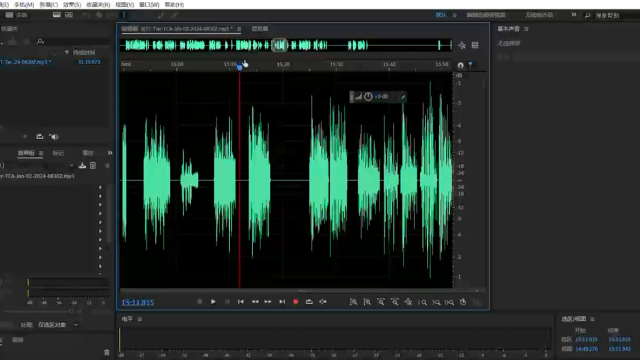The width and height of the screenshot is (640, 360).
Task: Open the 默认 workspace menu icon
Action: [x=454, y=15]
